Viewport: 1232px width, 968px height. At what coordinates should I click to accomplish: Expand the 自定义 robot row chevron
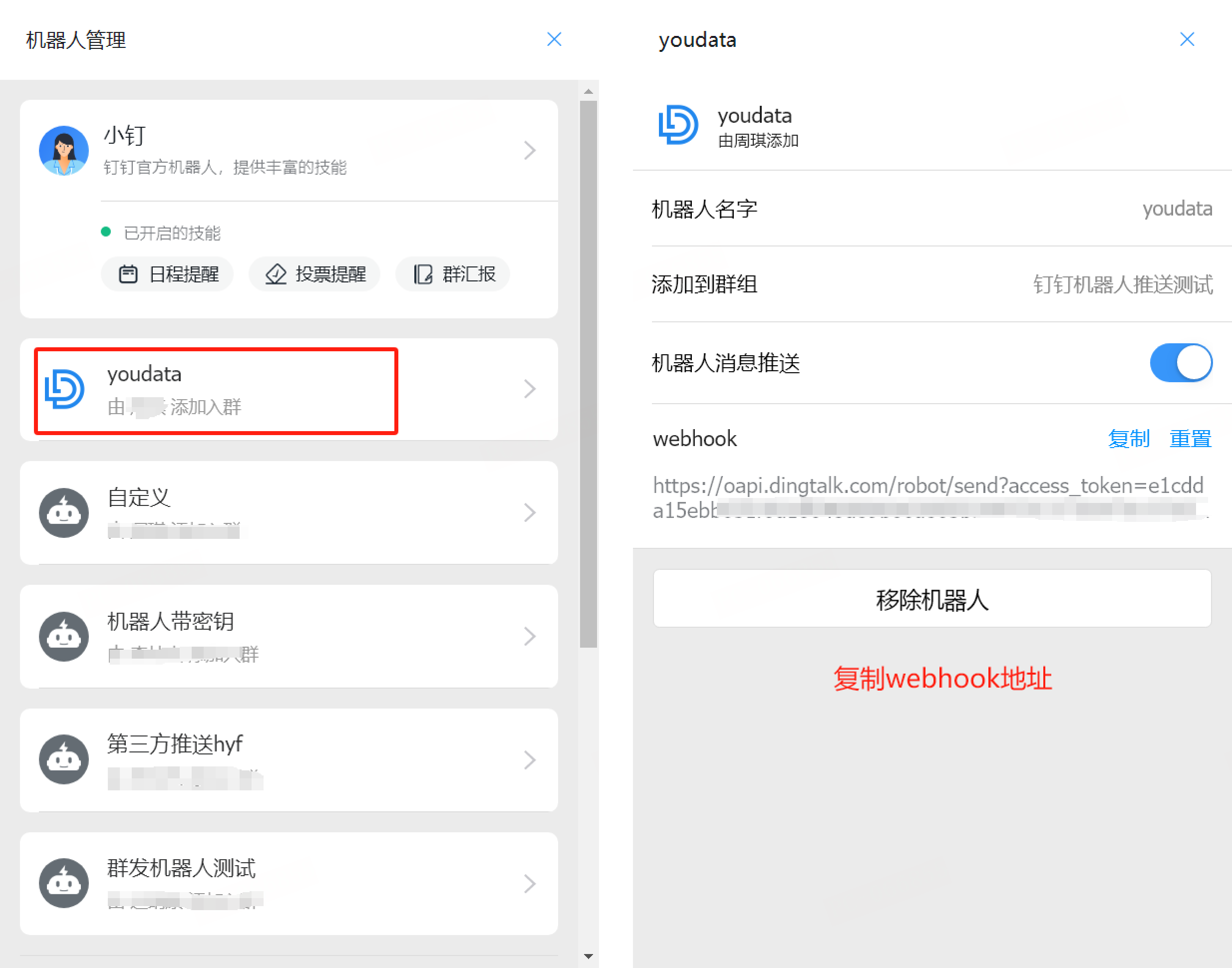tap(530, 512)
